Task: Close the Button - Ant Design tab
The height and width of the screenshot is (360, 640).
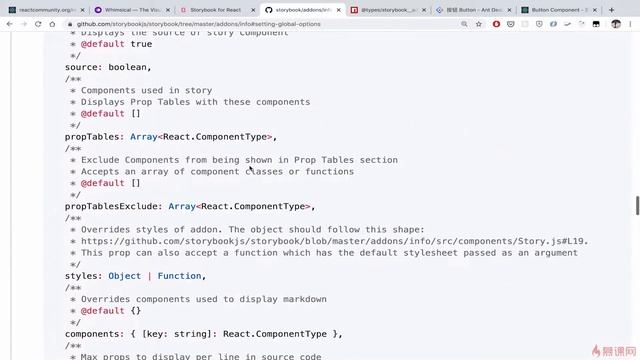Action: click(x=509, y=10)
